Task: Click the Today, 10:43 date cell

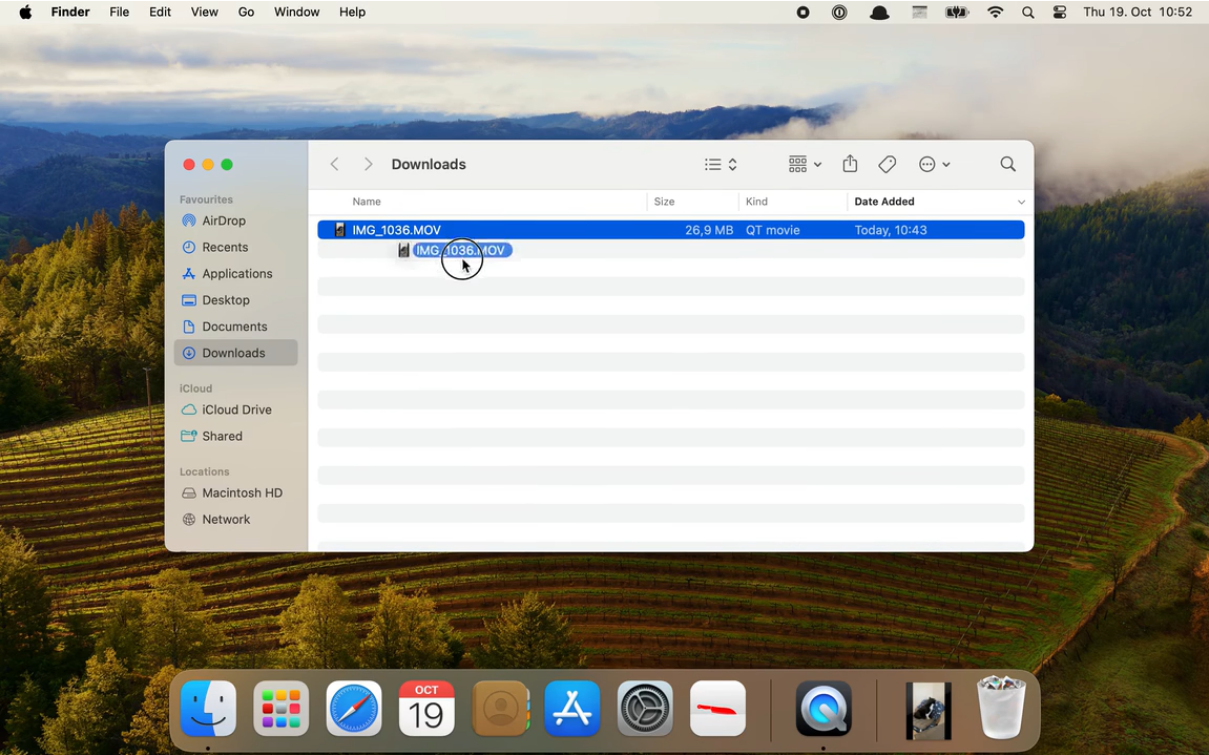Action: coord(890,230)
